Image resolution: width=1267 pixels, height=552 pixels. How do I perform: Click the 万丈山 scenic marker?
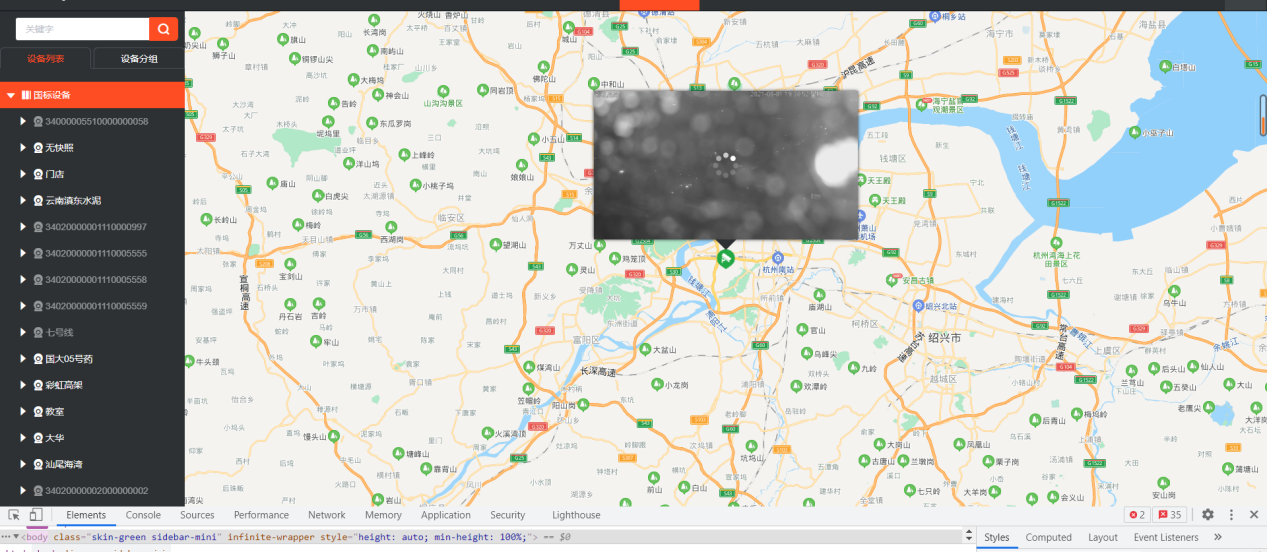(602, 245)
